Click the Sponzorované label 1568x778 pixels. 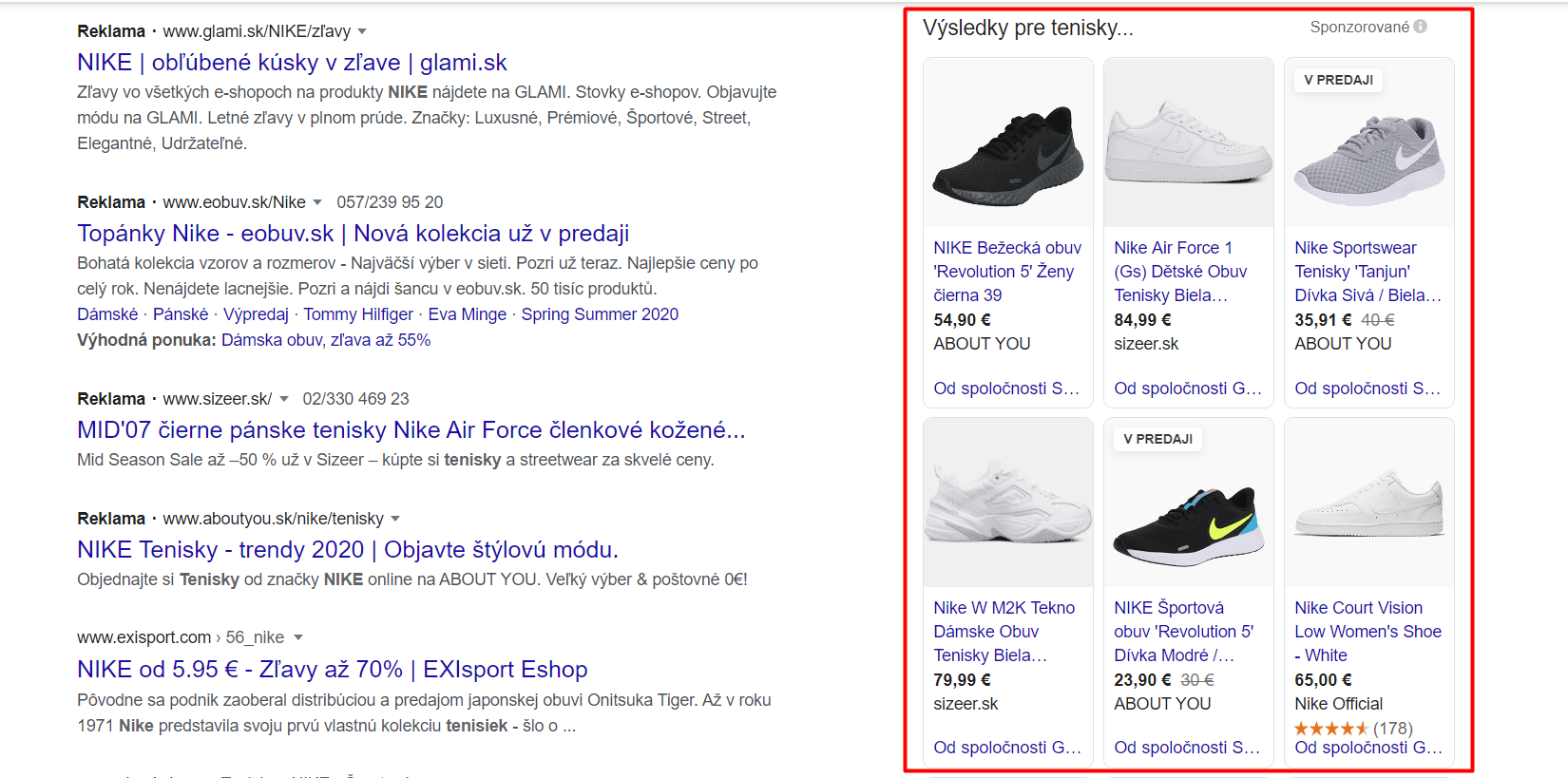pyautogui.click(x=1359, y=27)
